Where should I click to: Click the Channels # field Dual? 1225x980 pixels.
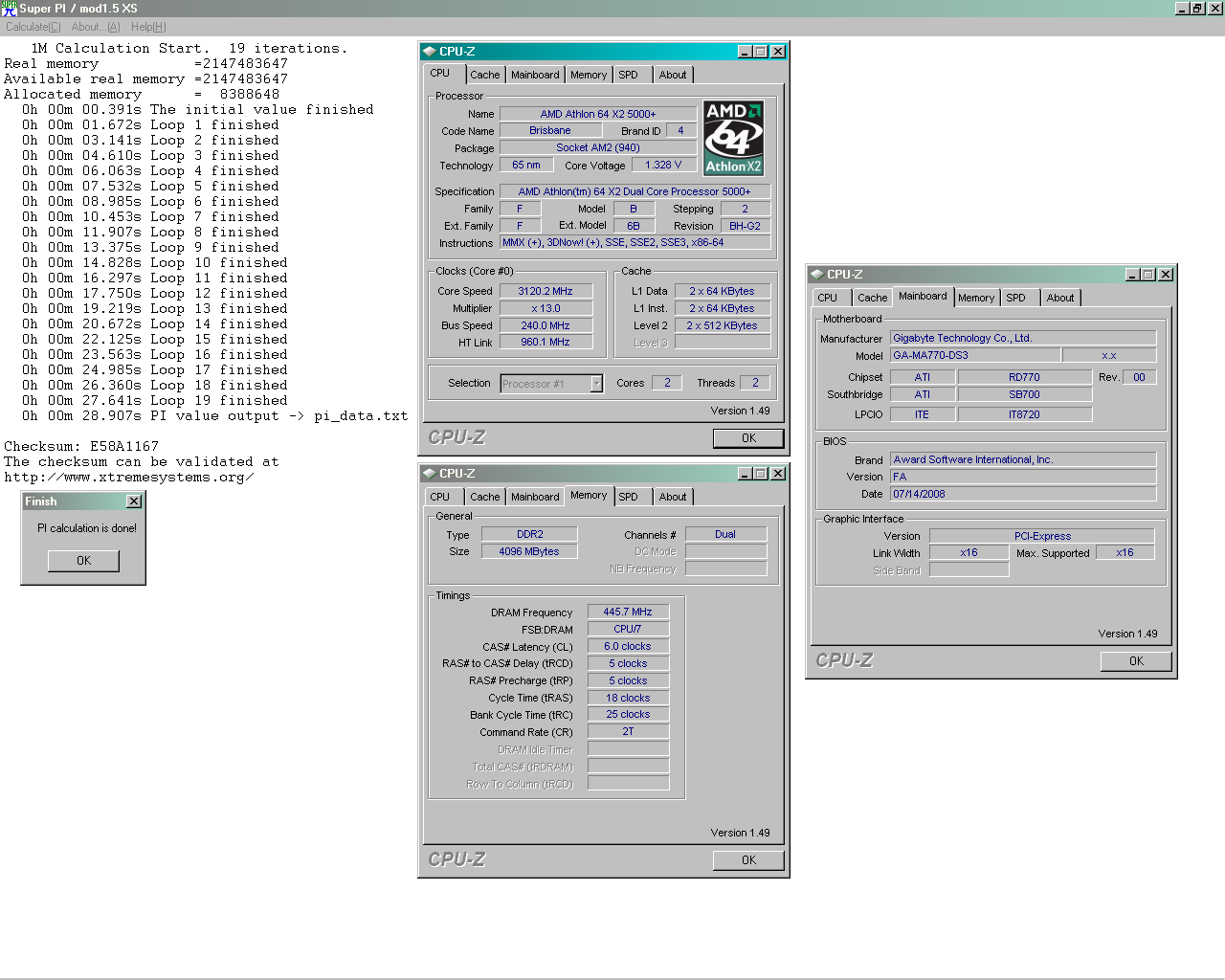pyautogui.click(x=725, y=535)
